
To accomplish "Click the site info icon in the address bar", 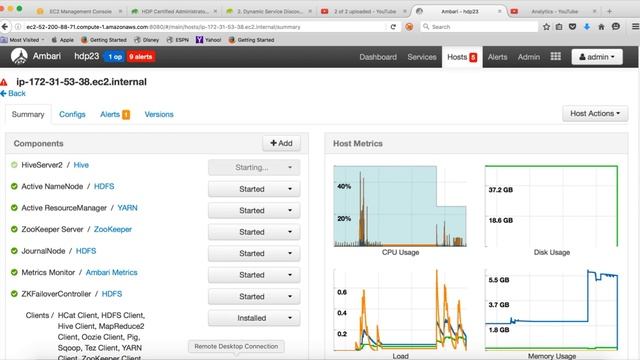I will click(x=18, y=27).
